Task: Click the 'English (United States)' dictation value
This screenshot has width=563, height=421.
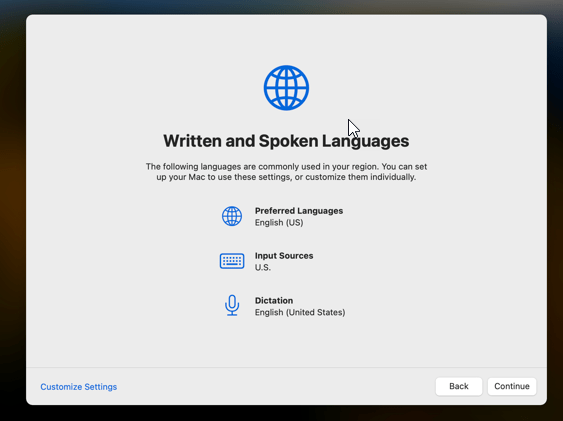Action: coord(300,312)
